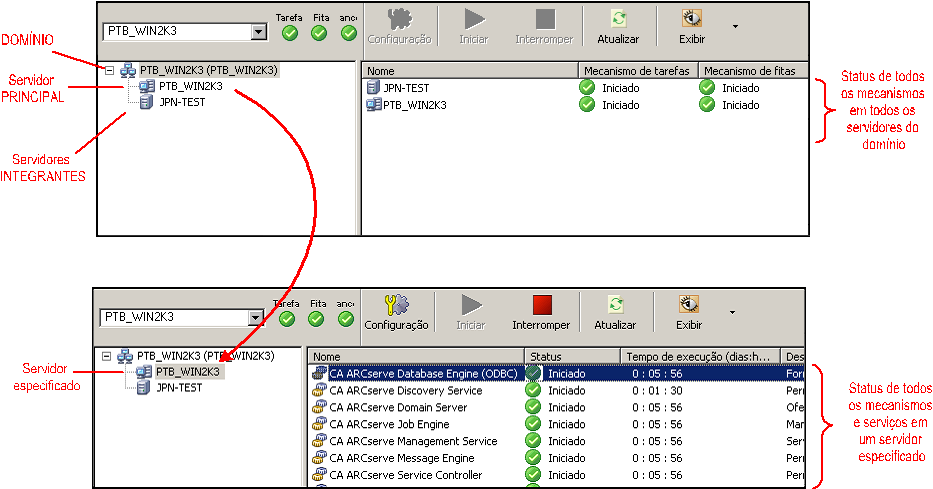Click Exibir eye button in lower window
Image resolution: width=933 pixels, height=489 pixels.
click(689, 313)
